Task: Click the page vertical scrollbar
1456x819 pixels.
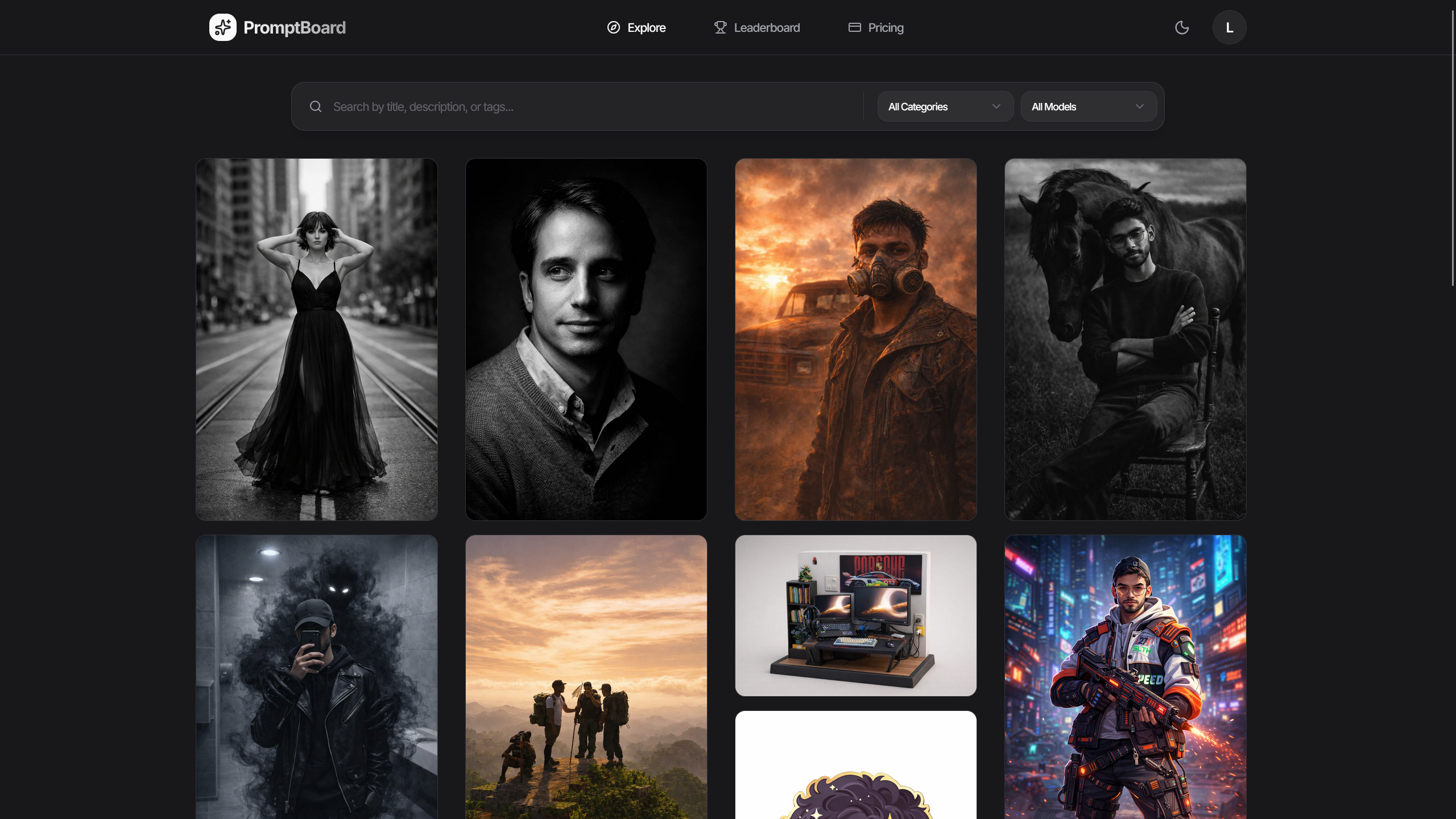Action: (x=1452, y=148)
